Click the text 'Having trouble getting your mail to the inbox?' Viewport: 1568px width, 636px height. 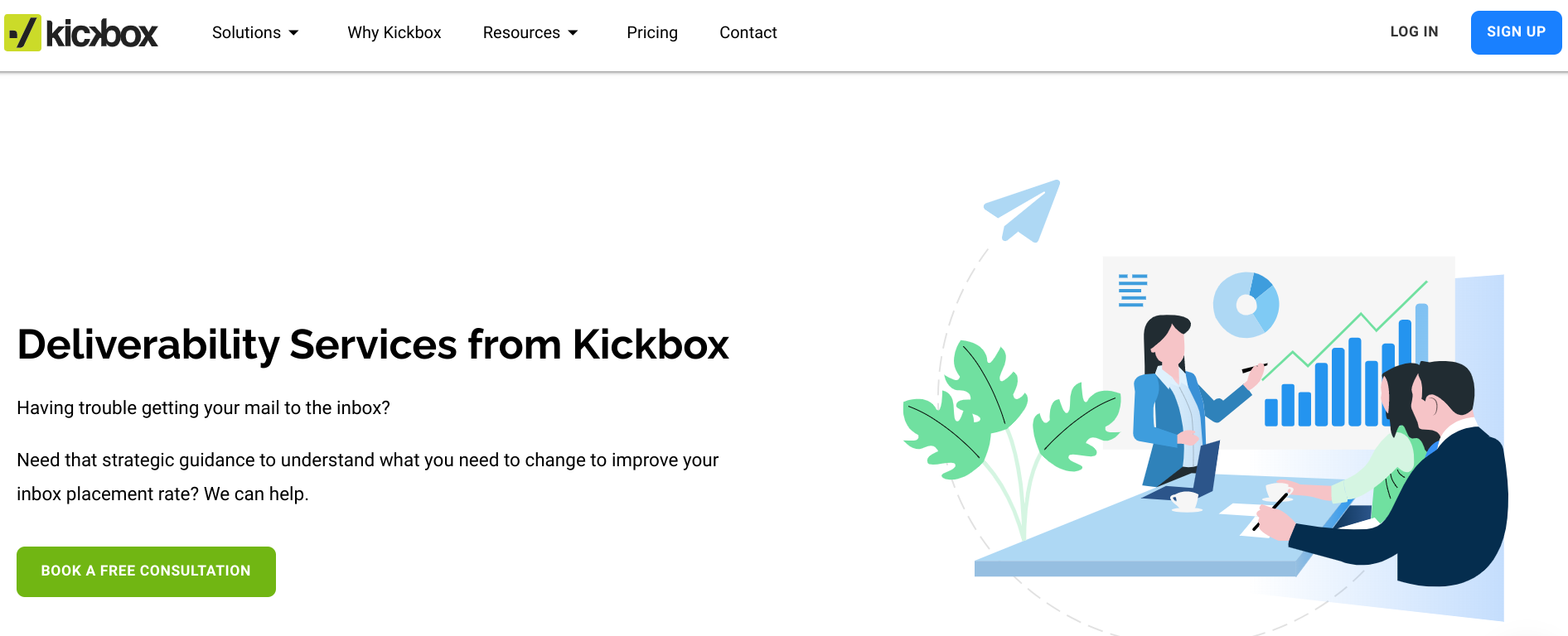(203, 407)
